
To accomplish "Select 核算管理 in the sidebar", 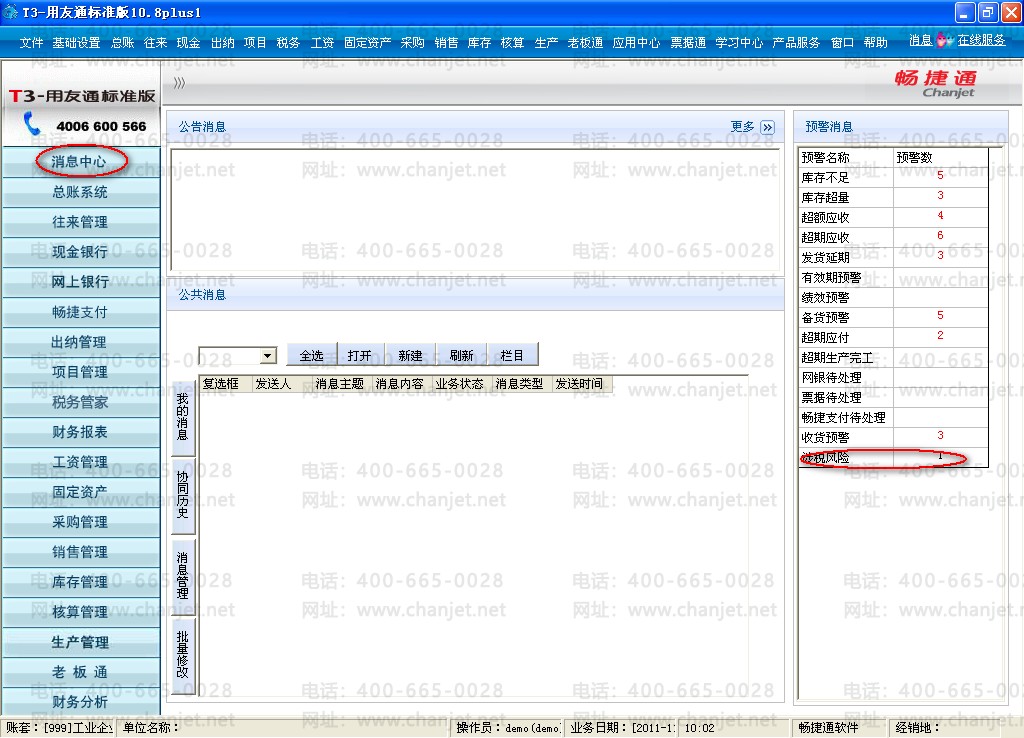I will click(x=81, y=612).
